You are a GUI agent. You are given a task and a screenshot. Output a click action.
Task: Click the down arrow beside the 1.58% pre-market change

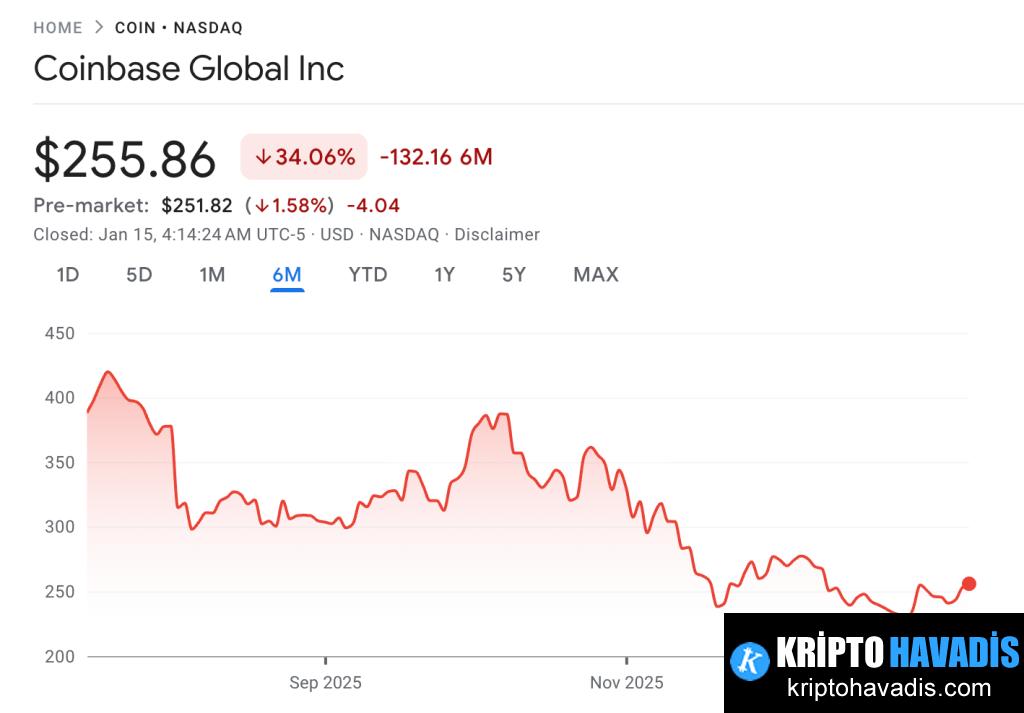[262, 205]
